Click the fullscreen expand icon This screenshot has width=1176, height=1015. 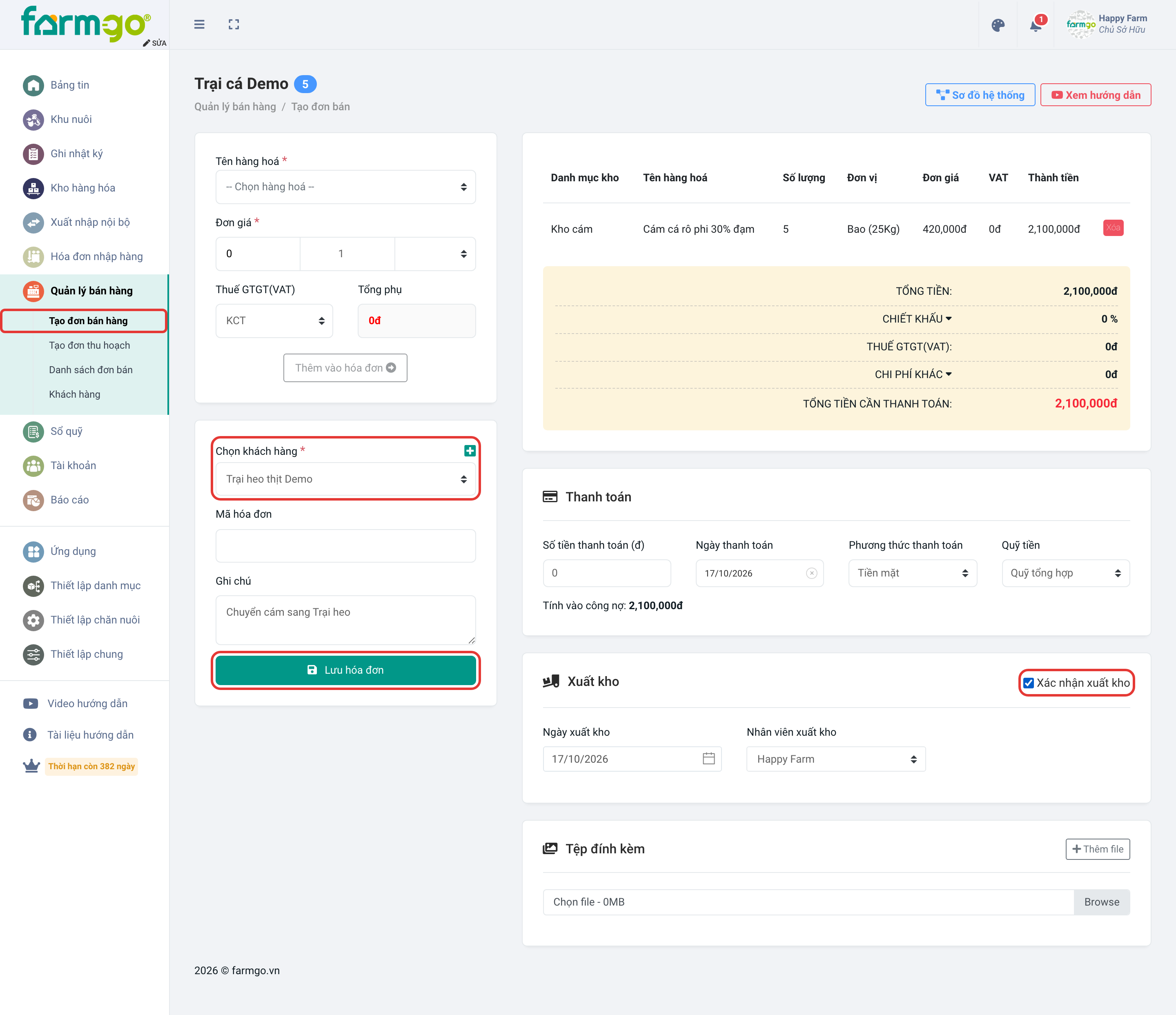point(234,24)
